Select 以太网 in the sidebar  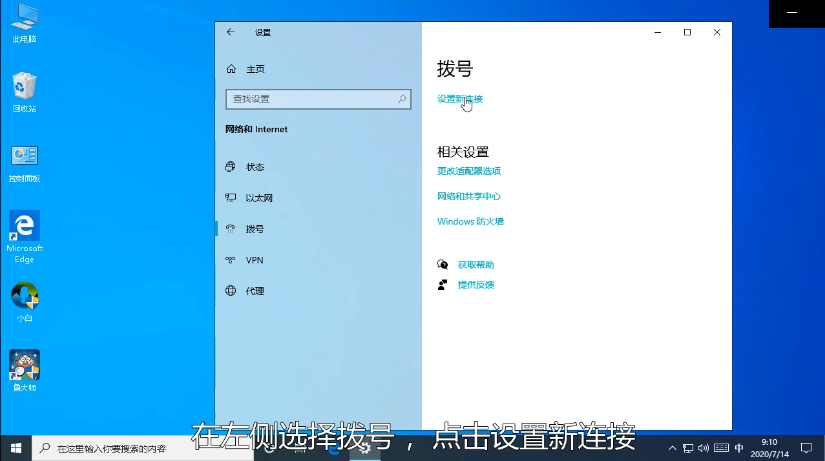[x=259, y=198]
